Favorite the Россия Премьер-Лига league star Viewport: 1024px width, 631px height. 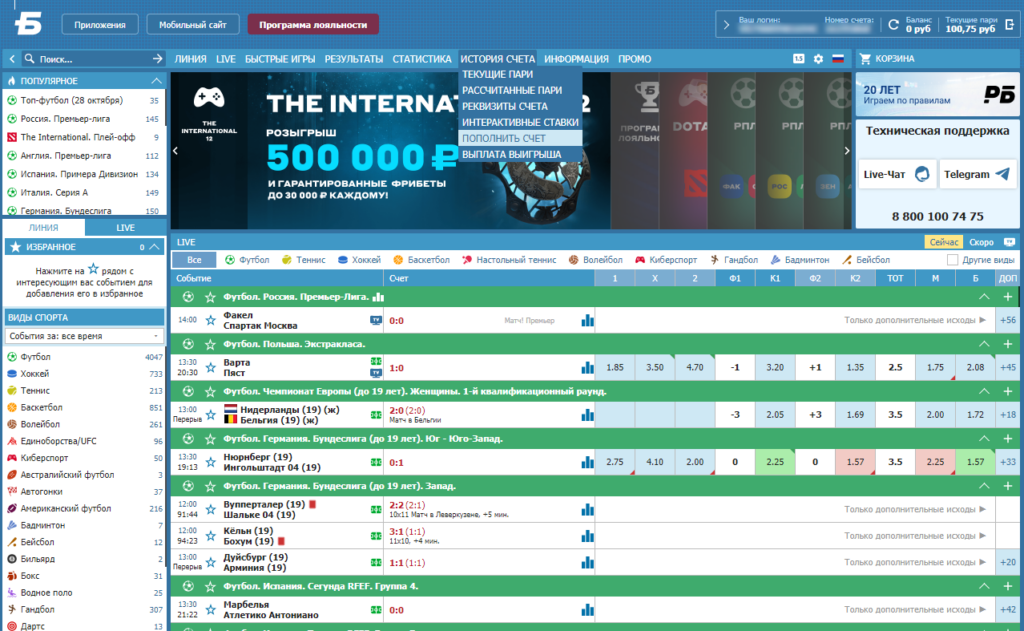tap(210, 297)
